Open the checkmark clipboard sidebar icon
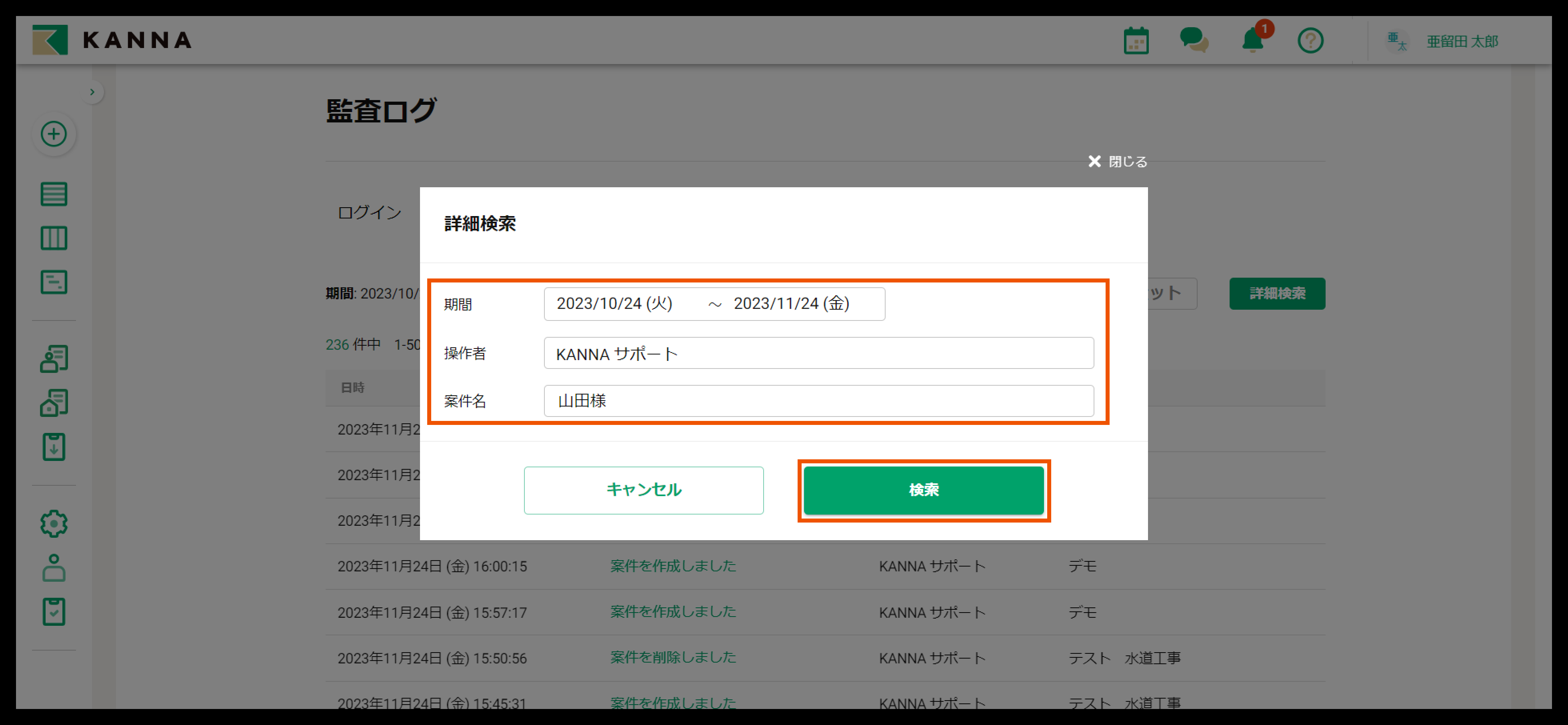The height and width of the screenshot is (725, 1568). [x=54, y=612]
